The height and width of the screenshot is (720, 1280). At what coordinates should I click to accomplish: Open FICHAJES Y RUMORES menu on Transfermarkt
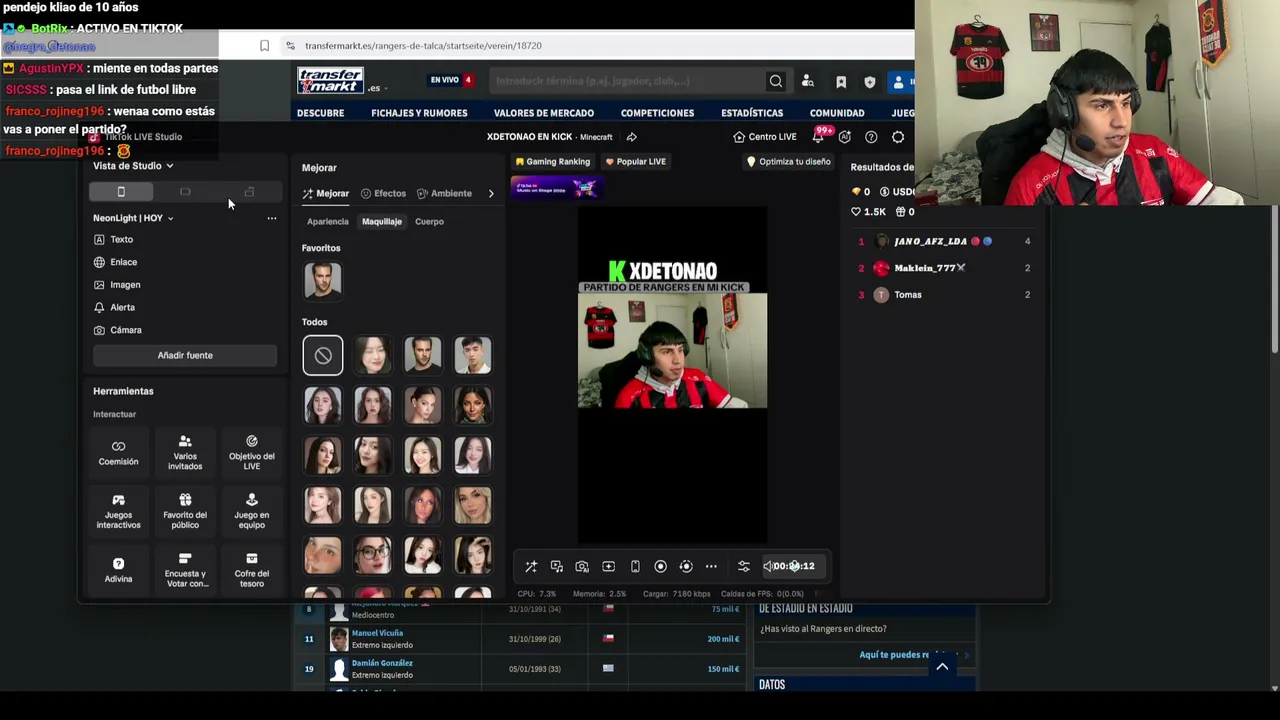(419, 113)
